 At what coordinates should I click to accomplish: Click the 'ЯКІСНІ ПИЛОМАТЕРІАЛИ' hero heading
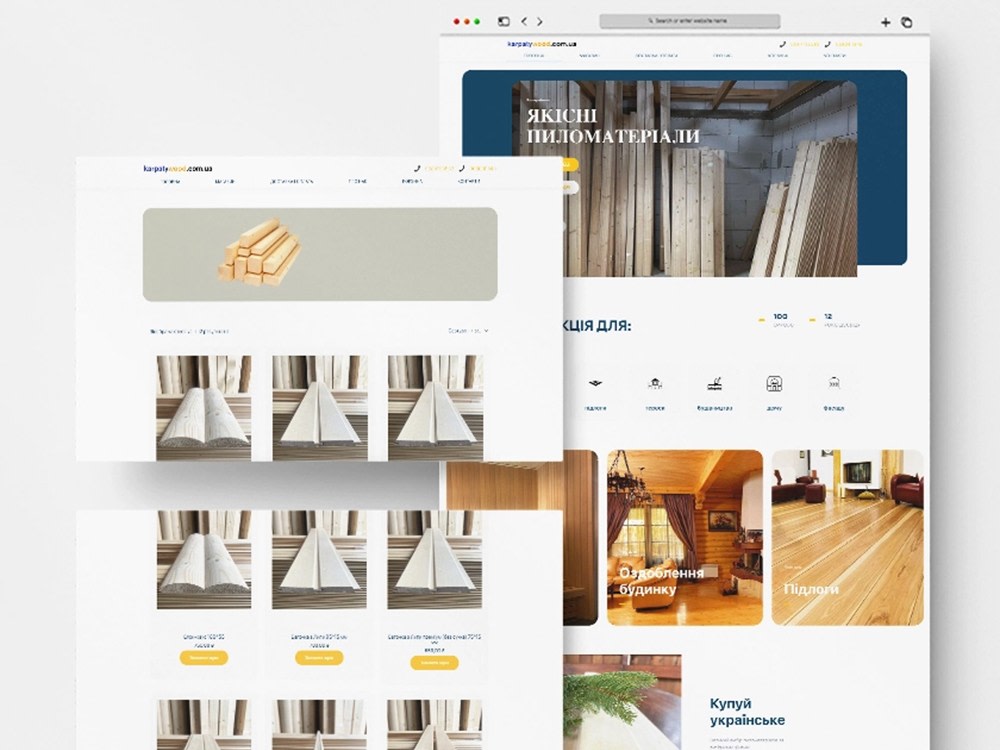click(x=613, y=126)
